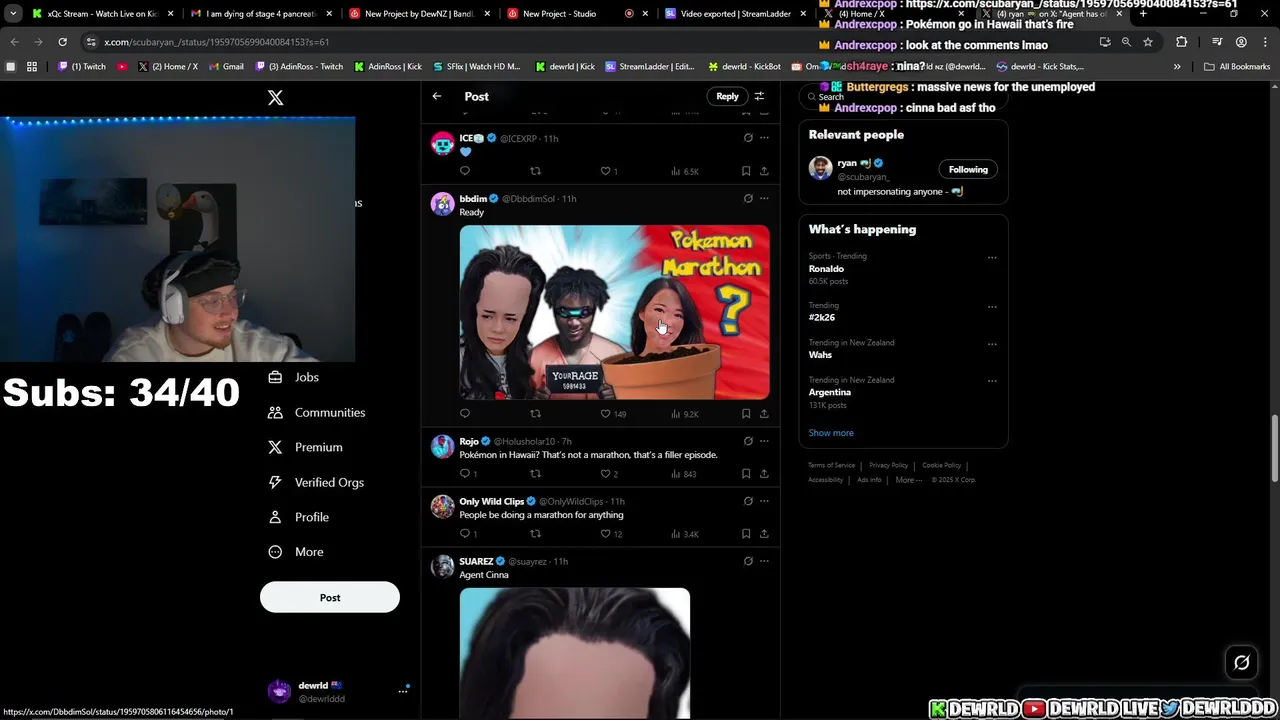The width and height of the screenshot is (1280, 720).
Task: Bookmark the bbdim 'Ready' tweet
Action: (x=746, y=414)
